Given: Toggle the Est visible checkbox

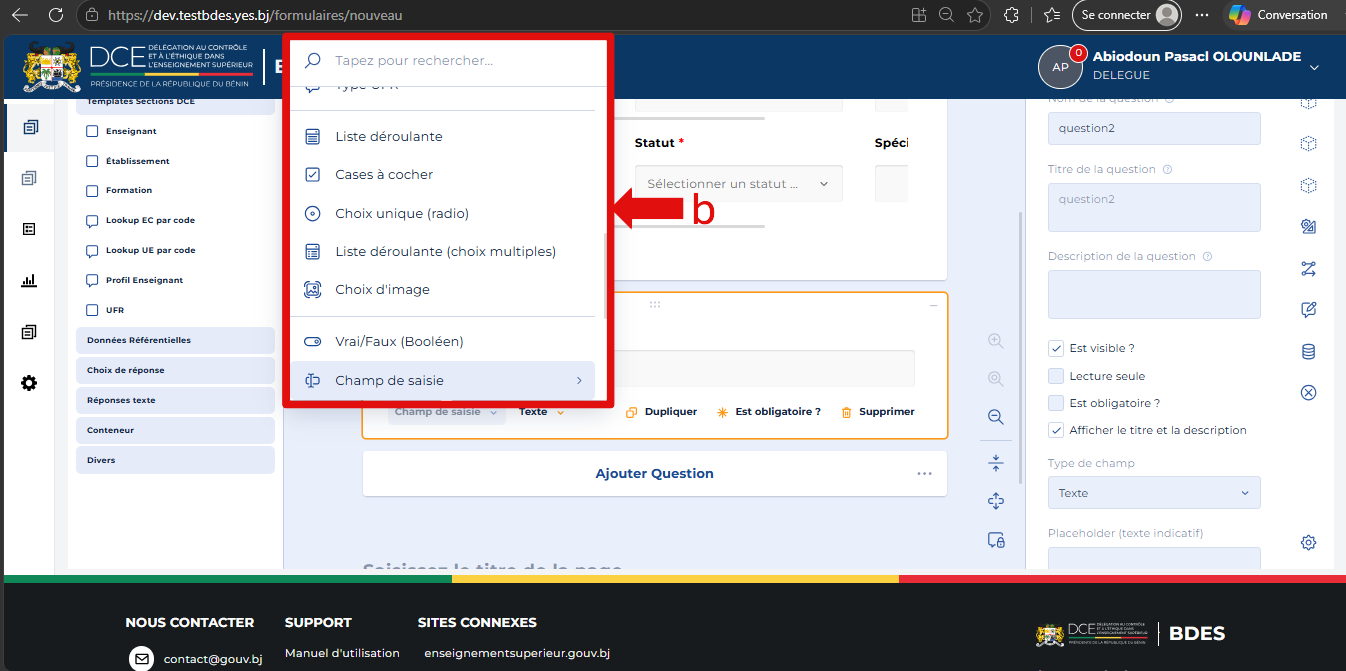Looking at the screenshot, I should (1056, 348).
